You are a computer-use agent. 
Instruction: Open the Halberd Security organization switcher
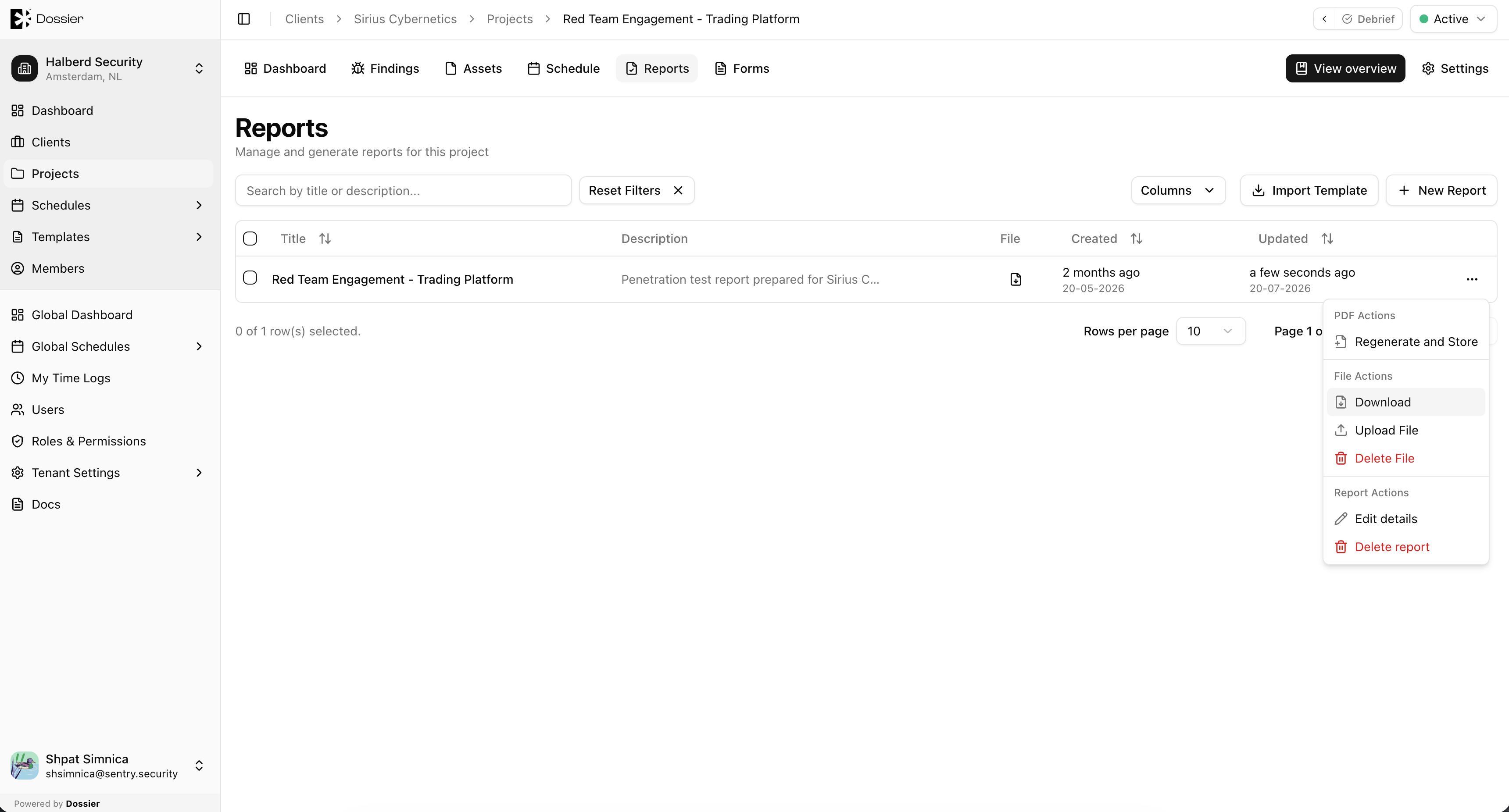pyautogui.click(x=199, y=68)
